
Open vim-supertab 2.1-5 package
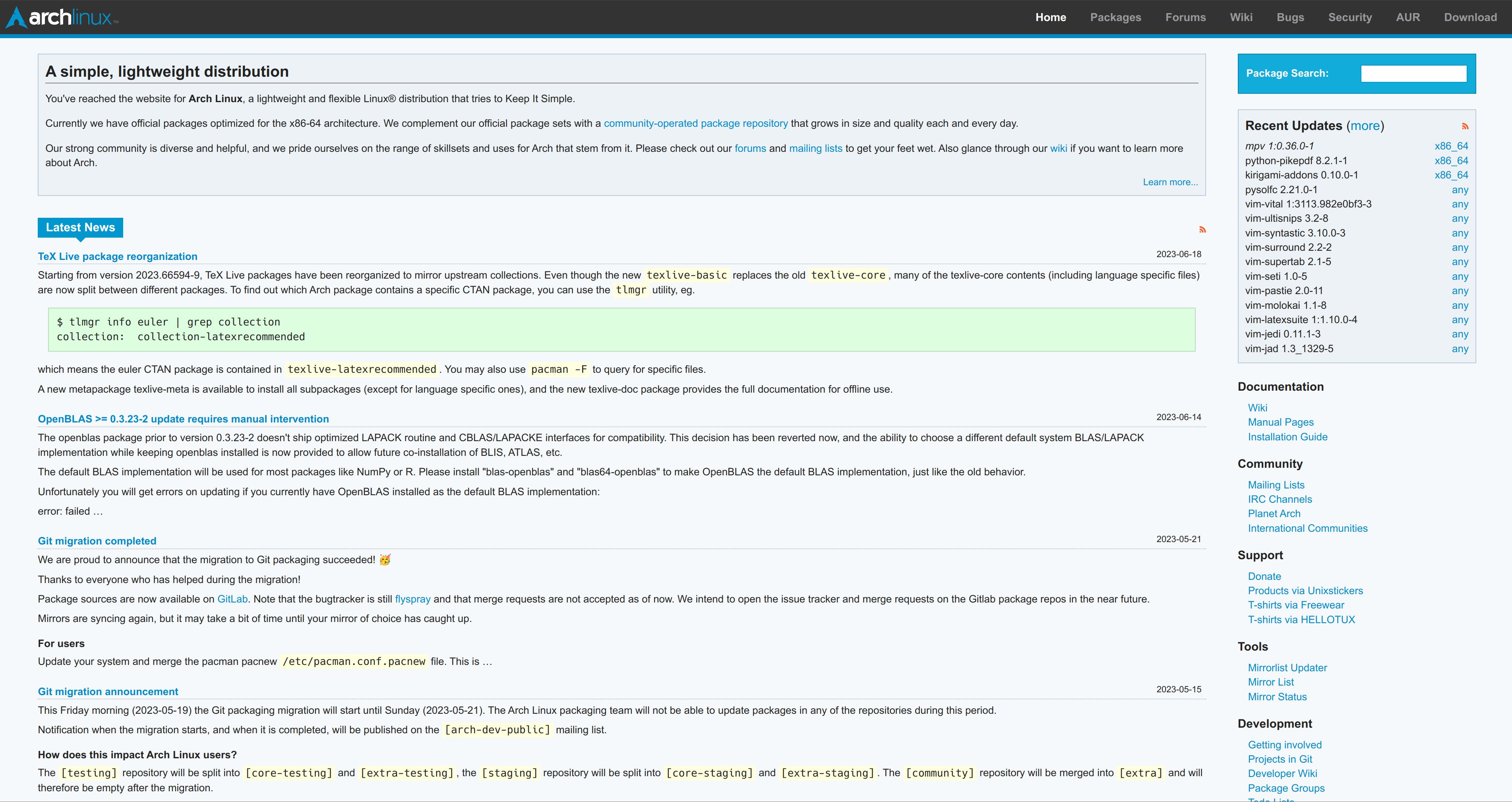pos(1288,262)
